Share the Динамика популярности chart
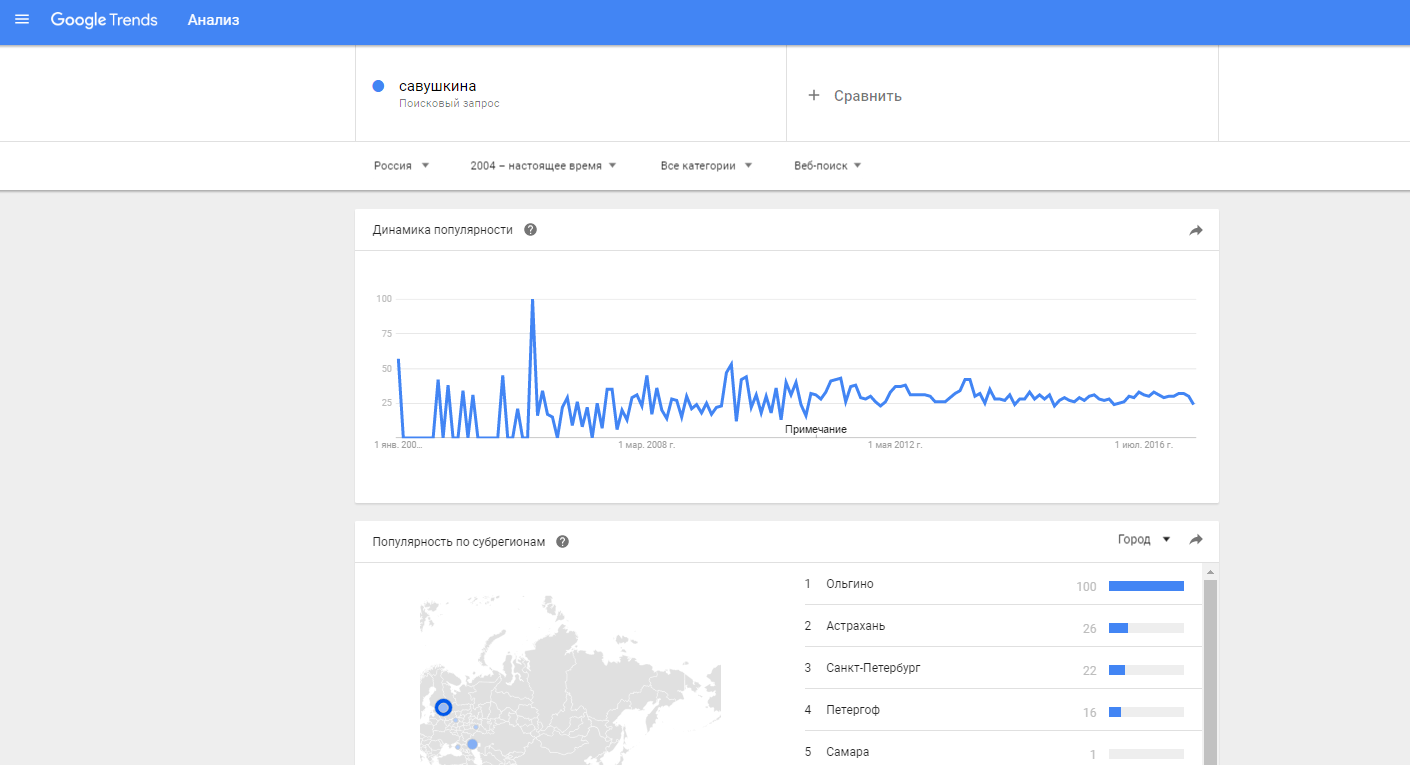 pos(1195,230)
